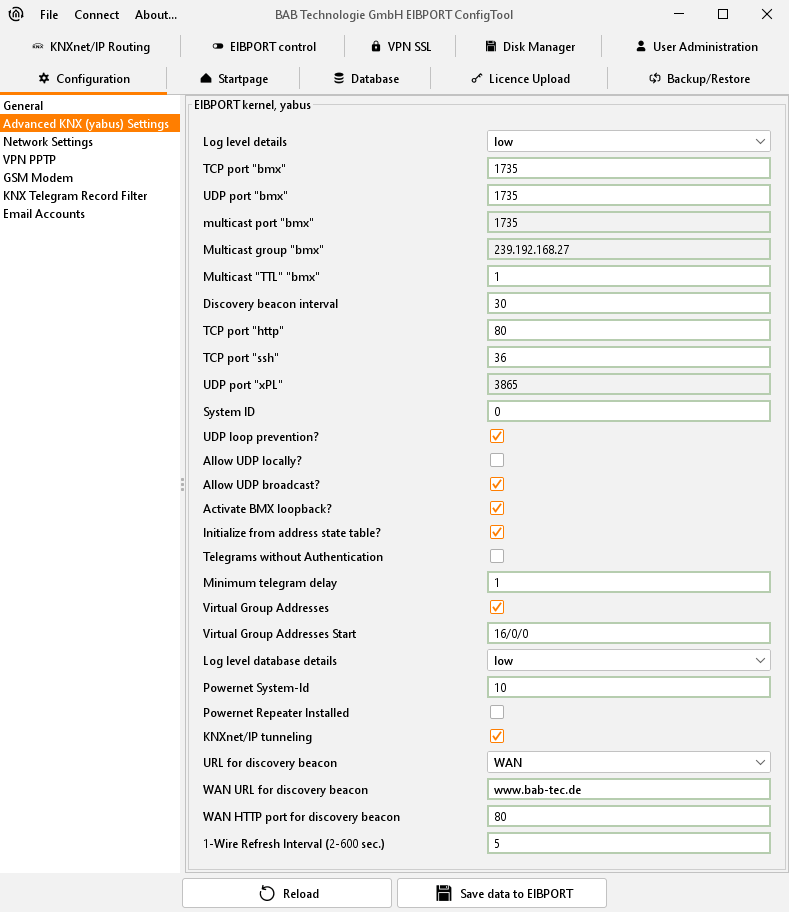This screenshot has height=912, width=789.
Task: Click the Database stack icon
Action: tap(340, 79)
